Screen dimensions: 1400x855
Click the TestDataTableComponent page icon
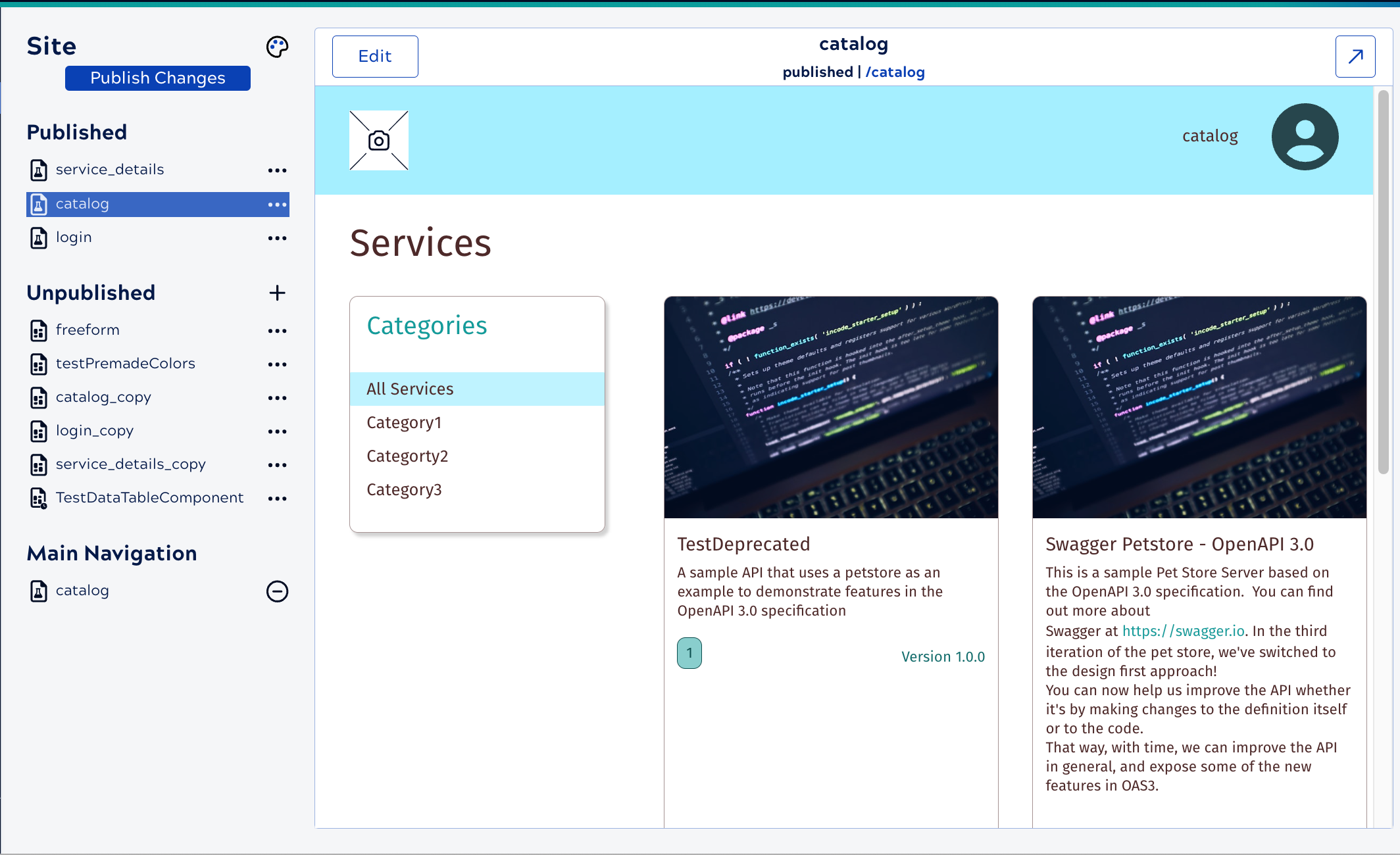(x=39, y=498)
